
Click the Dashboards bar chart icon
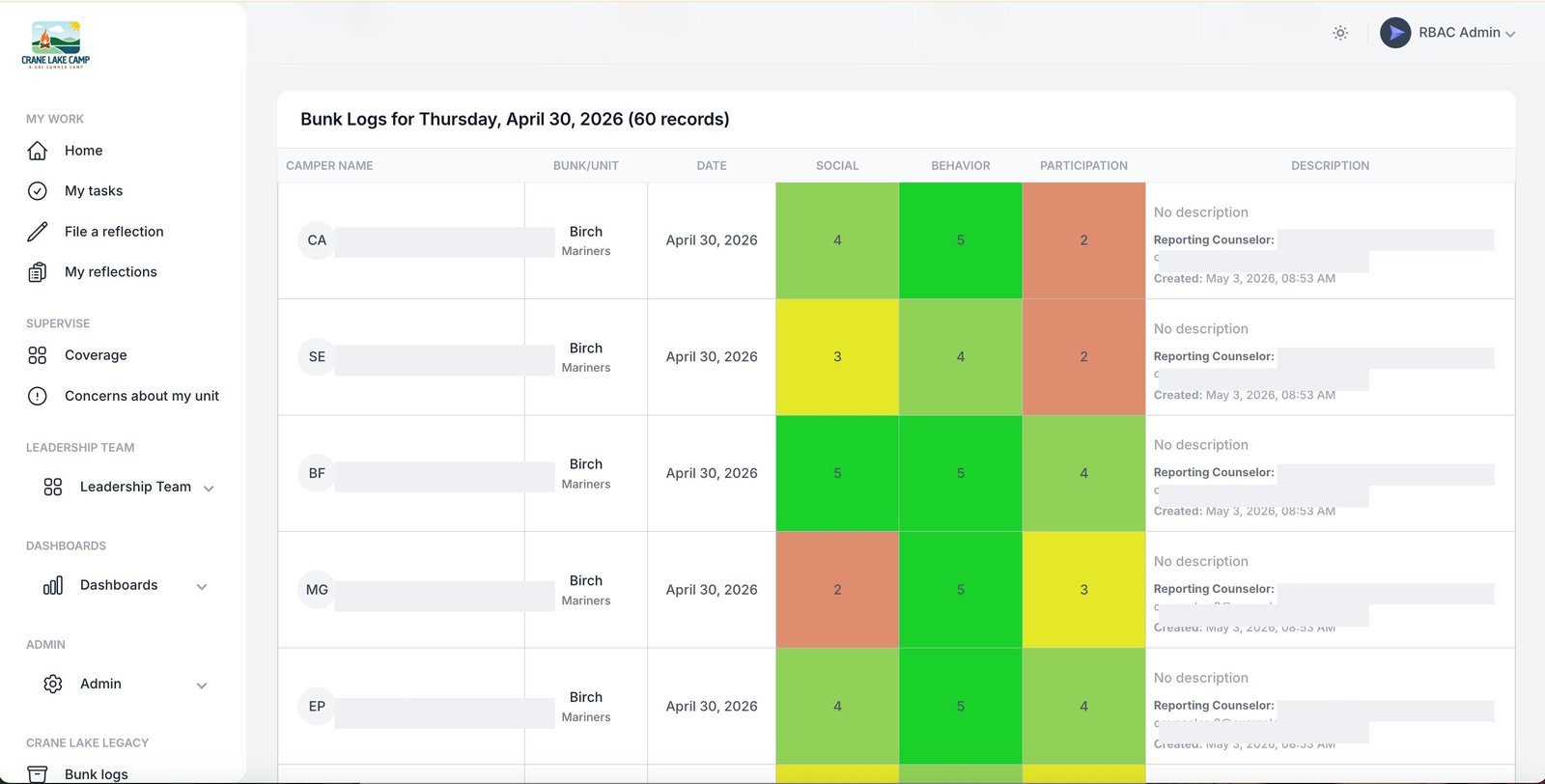(x=53, y=585)
